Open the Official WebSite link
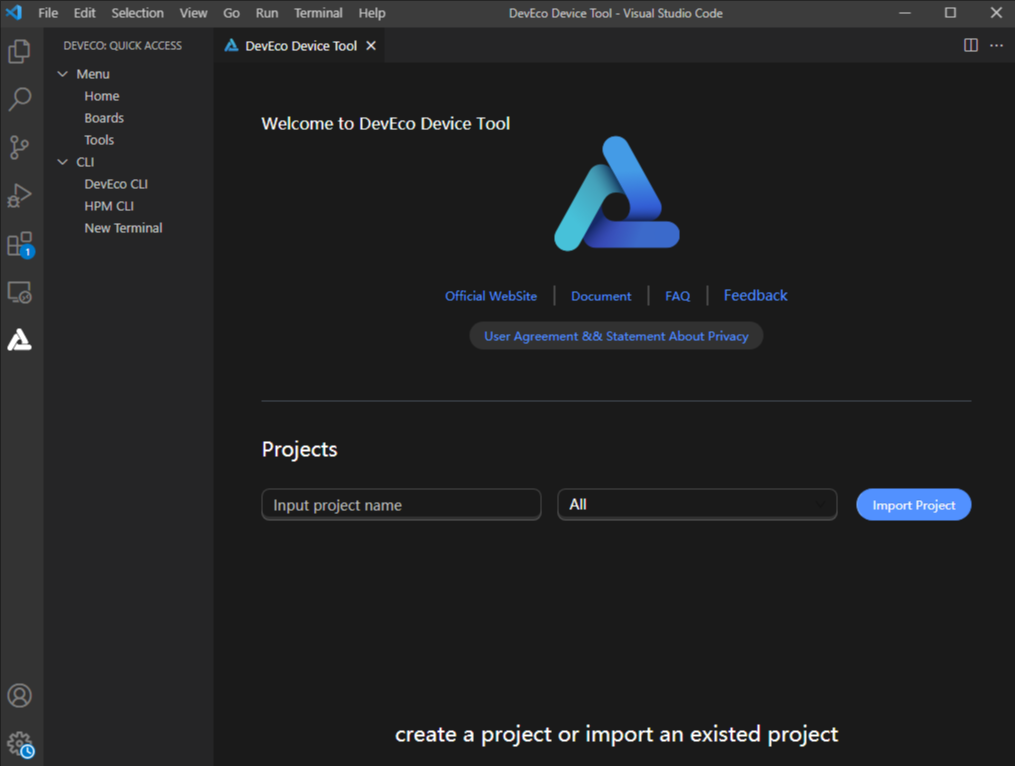1015x766 pixels. pos(491,295)
